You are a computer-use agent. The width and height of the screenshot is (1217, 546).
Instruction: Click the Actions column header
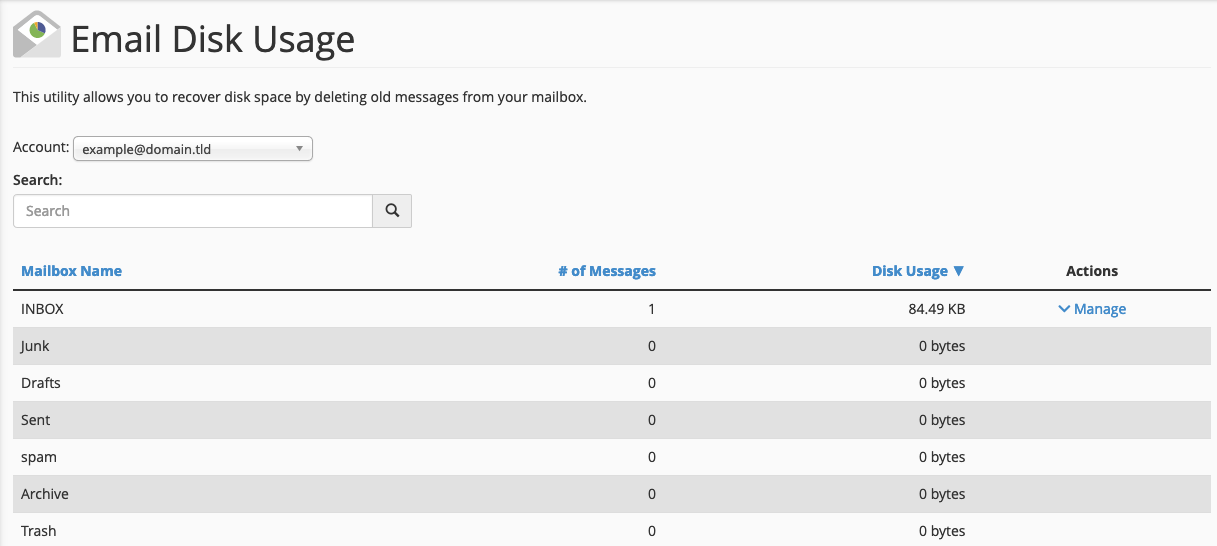[1092, 271]
